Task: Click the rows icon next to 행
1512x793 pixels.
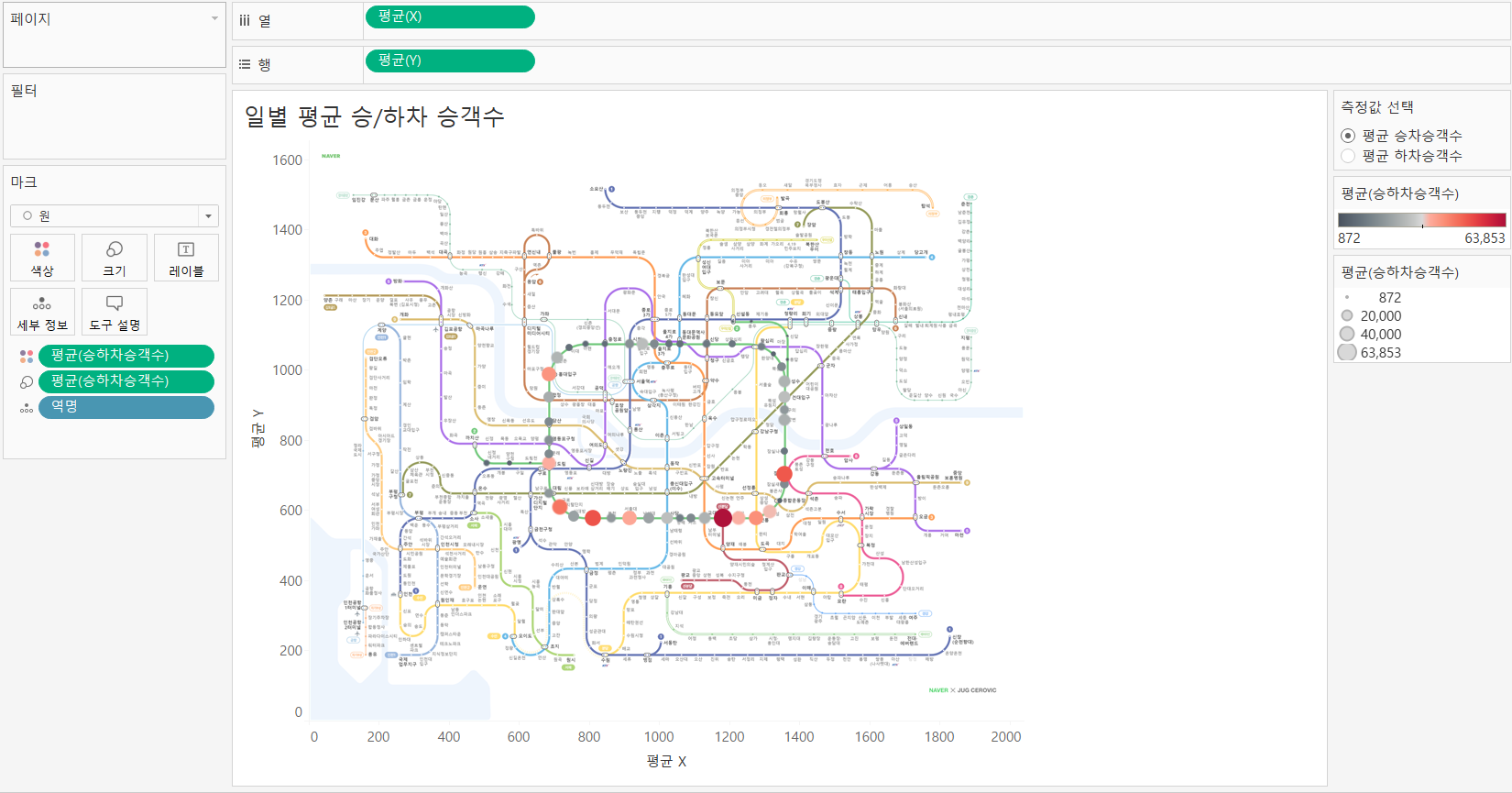Action: 245,64
